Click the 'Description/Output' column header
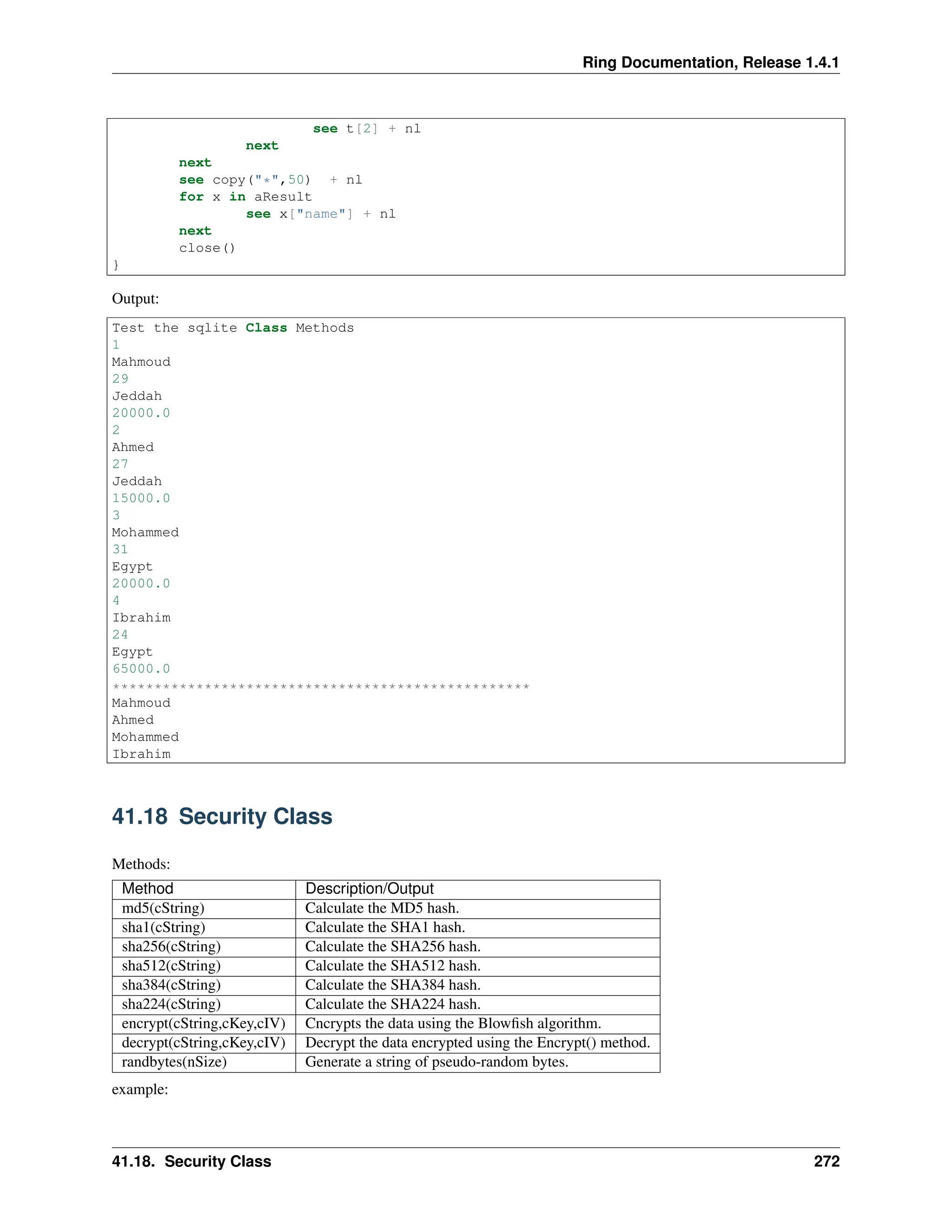 click(x=369, y=888)
